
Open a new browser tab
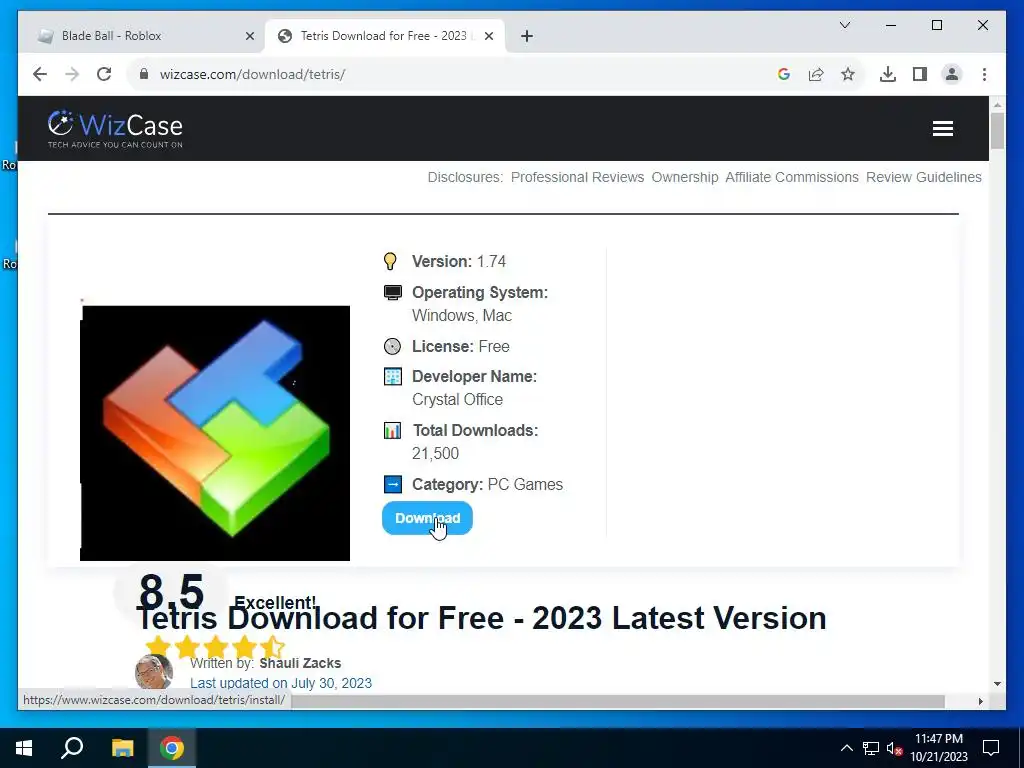(526, 37)
